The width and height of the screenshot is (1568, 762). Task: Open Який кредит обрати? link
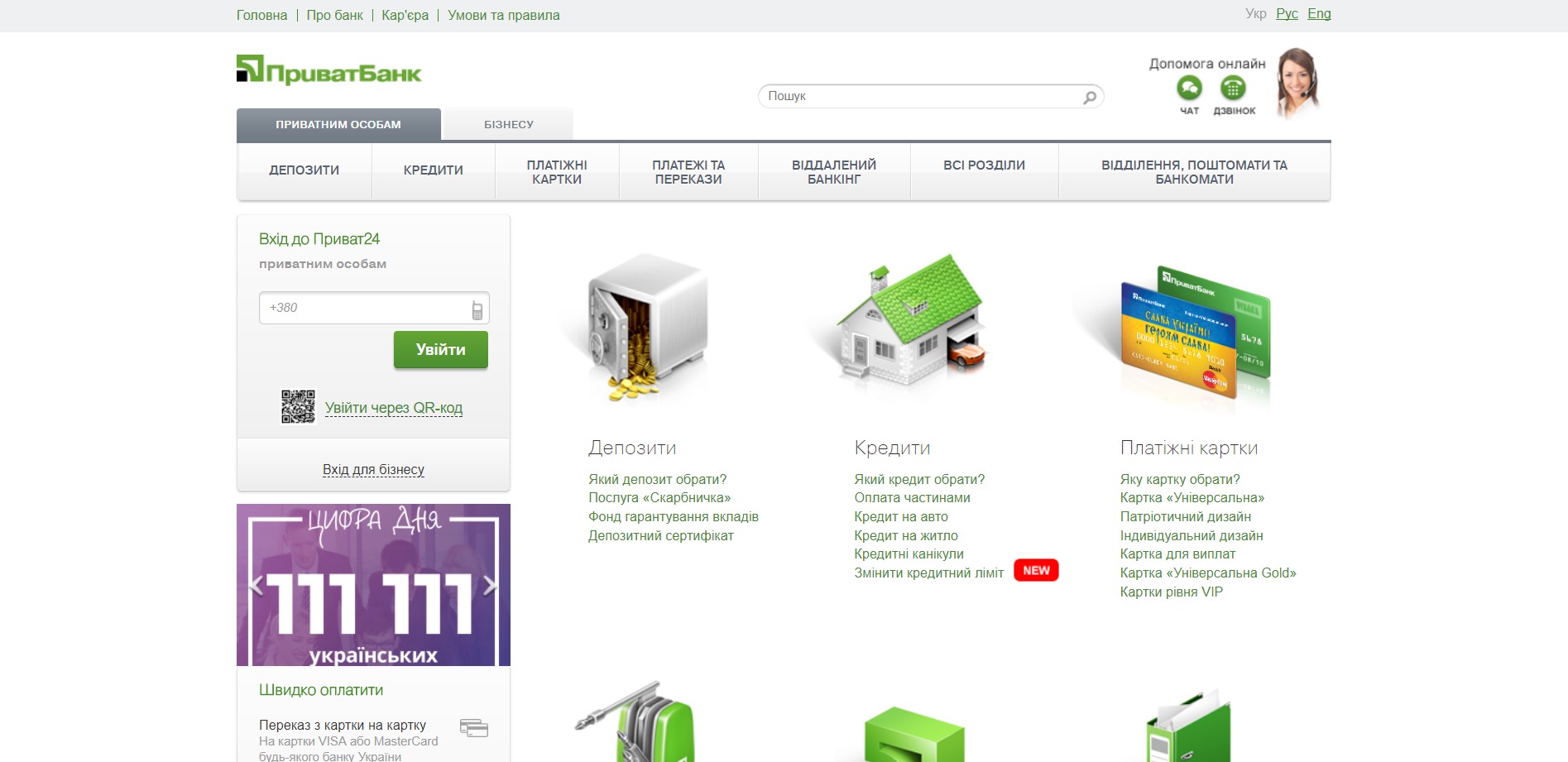pos(919,480)
